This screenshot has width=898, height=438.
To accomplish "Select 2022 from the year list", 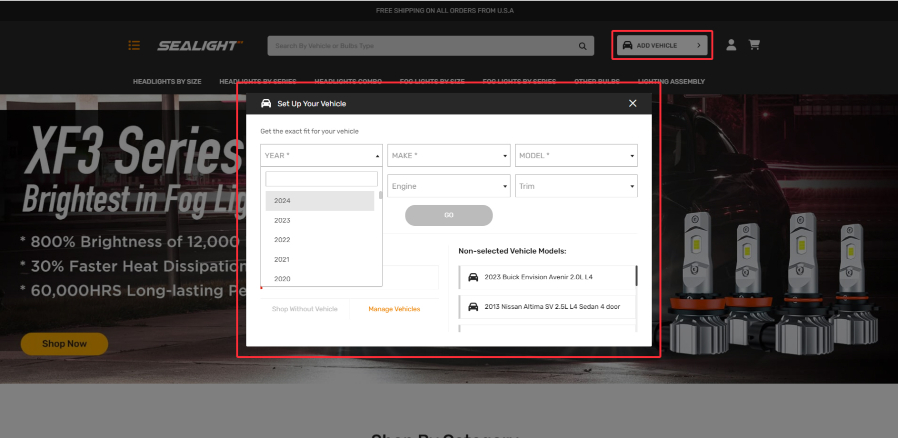I will point(320,240).
